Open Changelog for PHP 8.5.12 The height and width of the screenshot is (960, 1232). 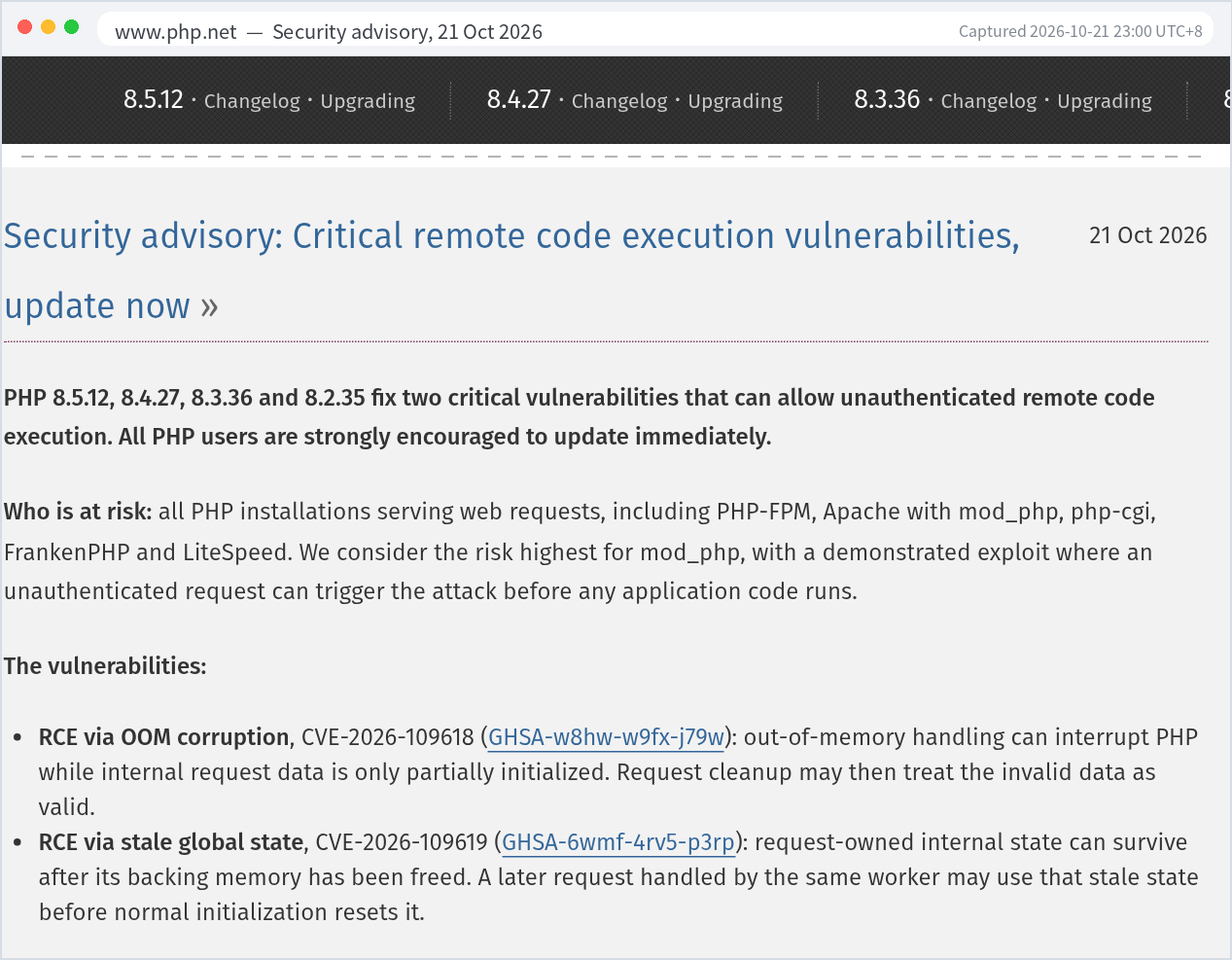click(x=252, y=101)
